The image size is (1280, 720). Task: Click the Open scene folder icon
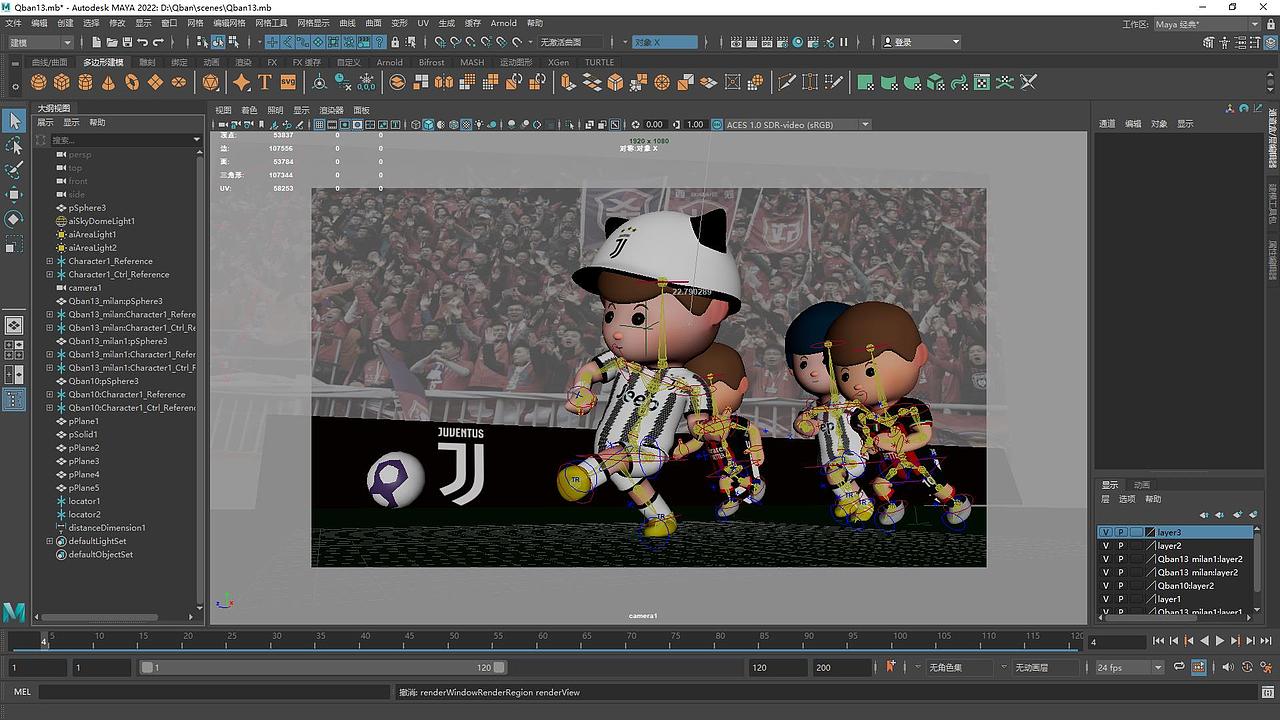tap(112, 42)
